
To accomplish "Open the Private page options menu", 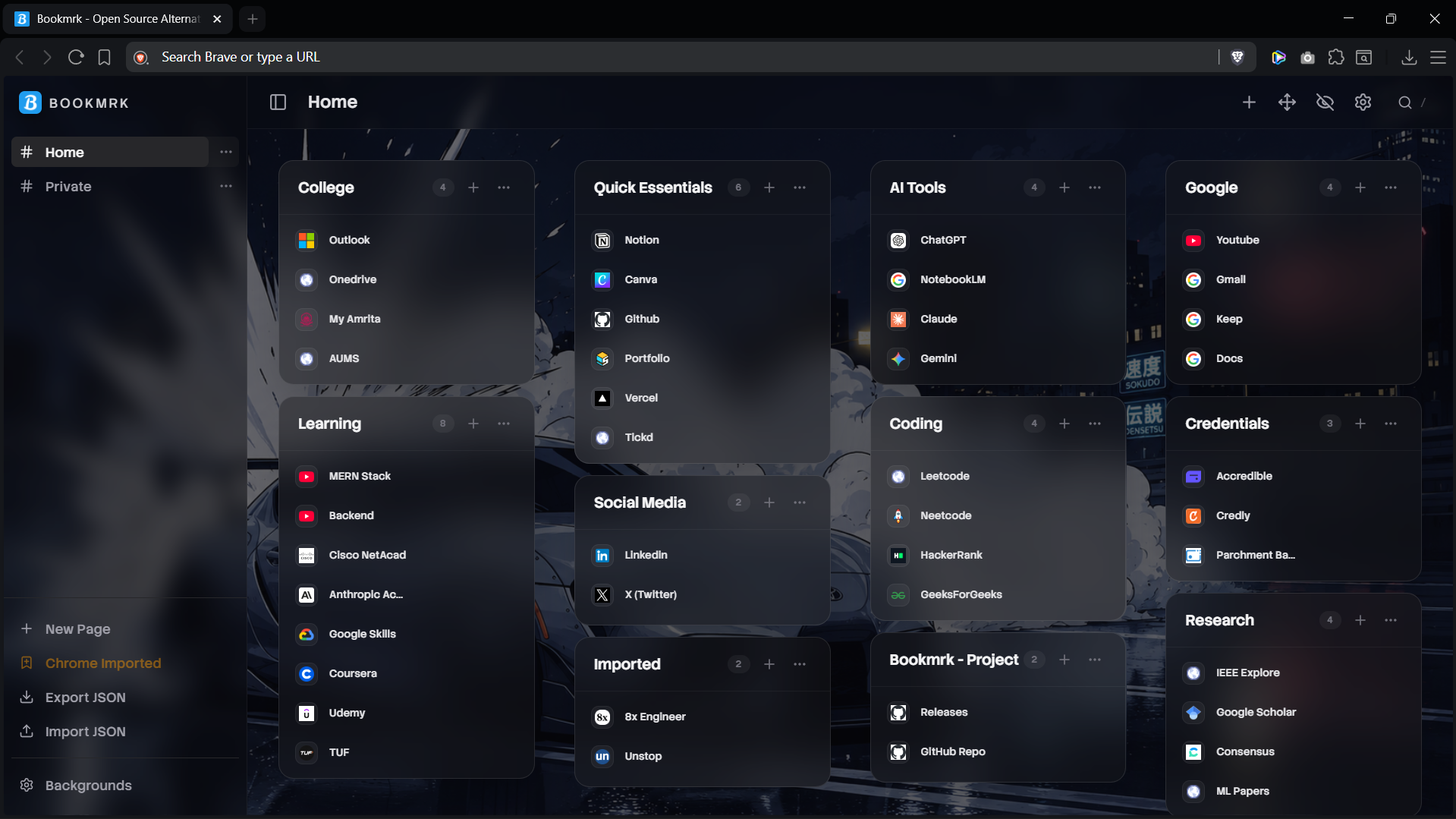I will (226, 186).
